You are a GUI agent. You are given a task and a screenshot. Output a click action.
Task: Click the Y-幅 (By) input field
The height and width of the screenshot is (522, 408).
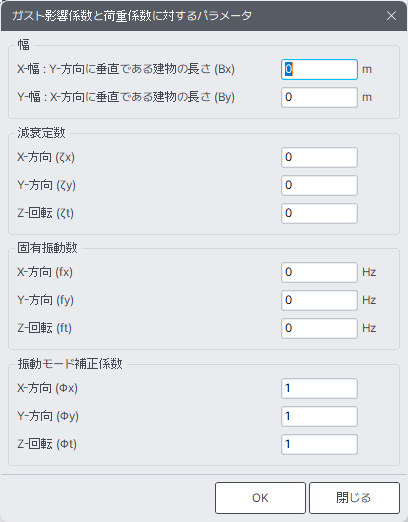click(x=319, y=97)
